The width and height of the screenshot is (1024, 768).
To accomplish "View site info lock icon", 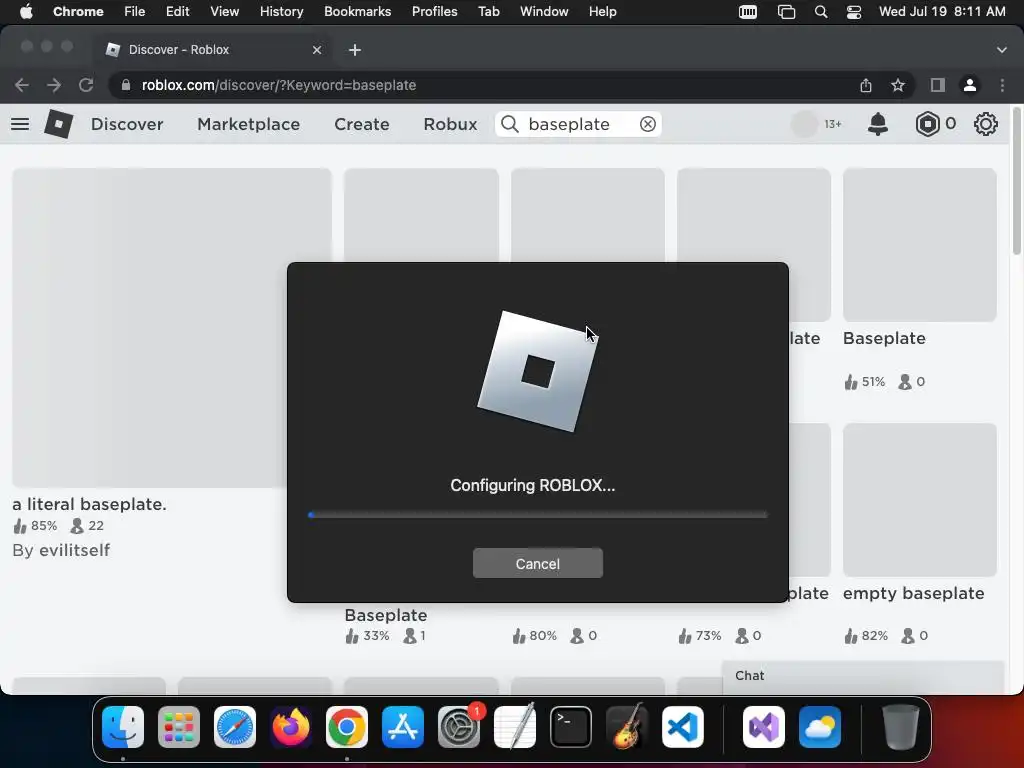I will pos(126,85).
